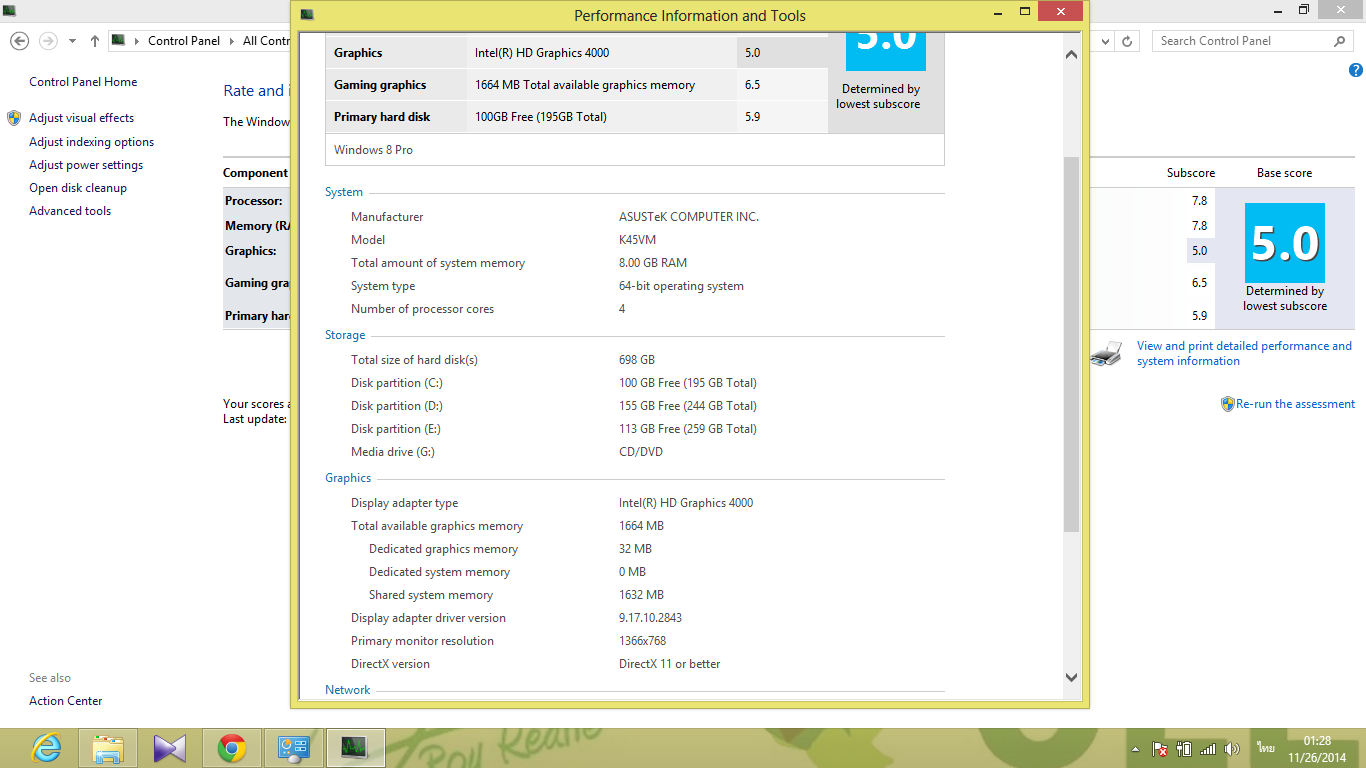1366x768 pixels.
Task: Expand the arrow after Control Panel breadcrumb
Action: coord(233,41)
